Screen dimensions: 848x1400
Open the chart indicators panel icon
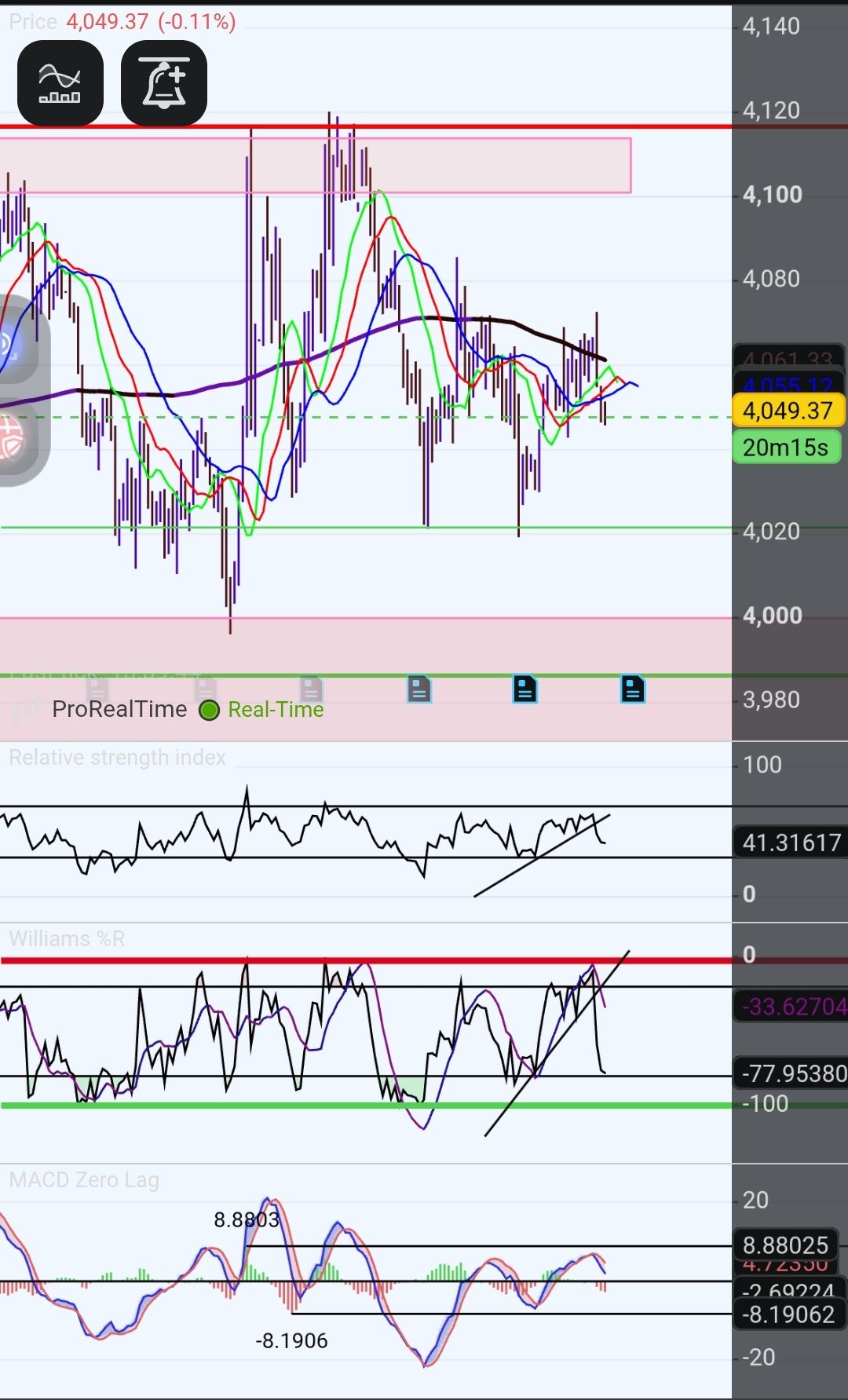click(x=60, y=83)
